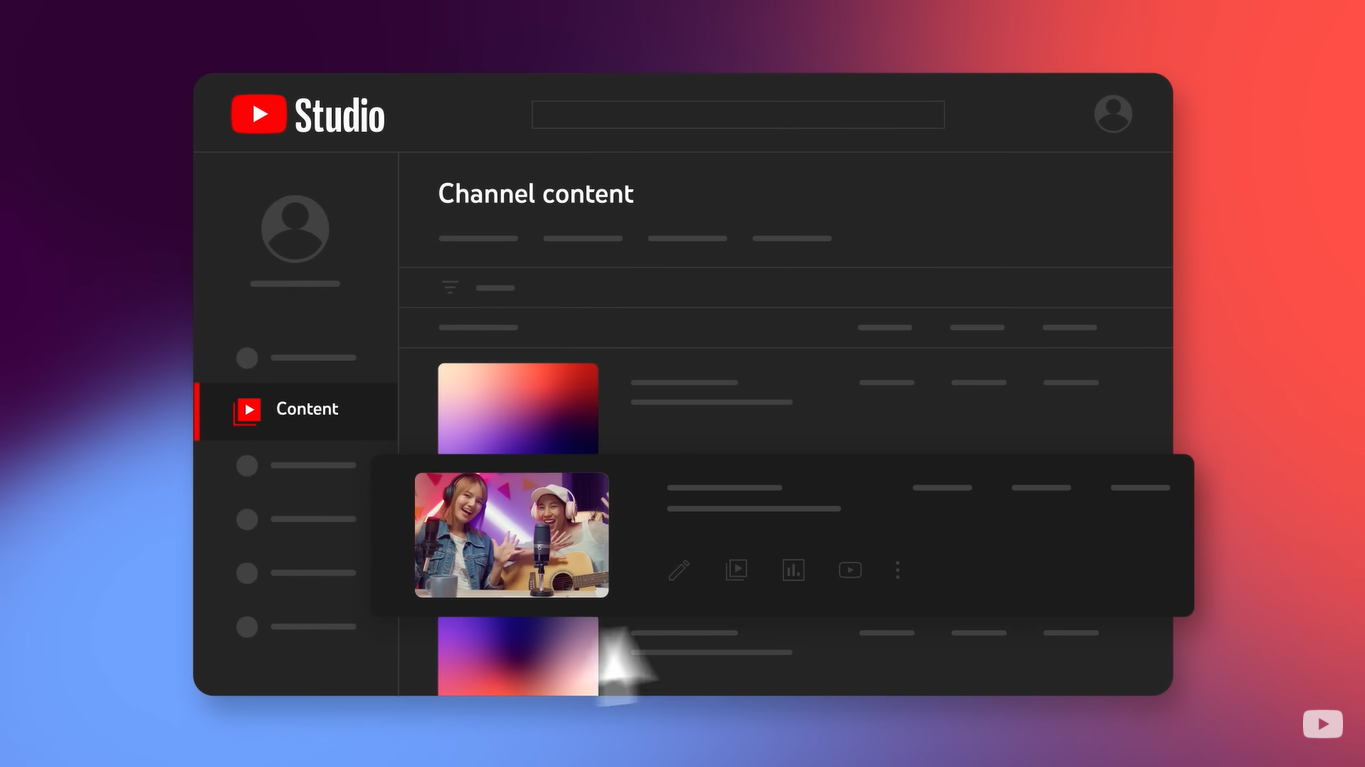The image size is (1365, 767).
Task: Sort videos using the first column header
Action: [478, 327]
